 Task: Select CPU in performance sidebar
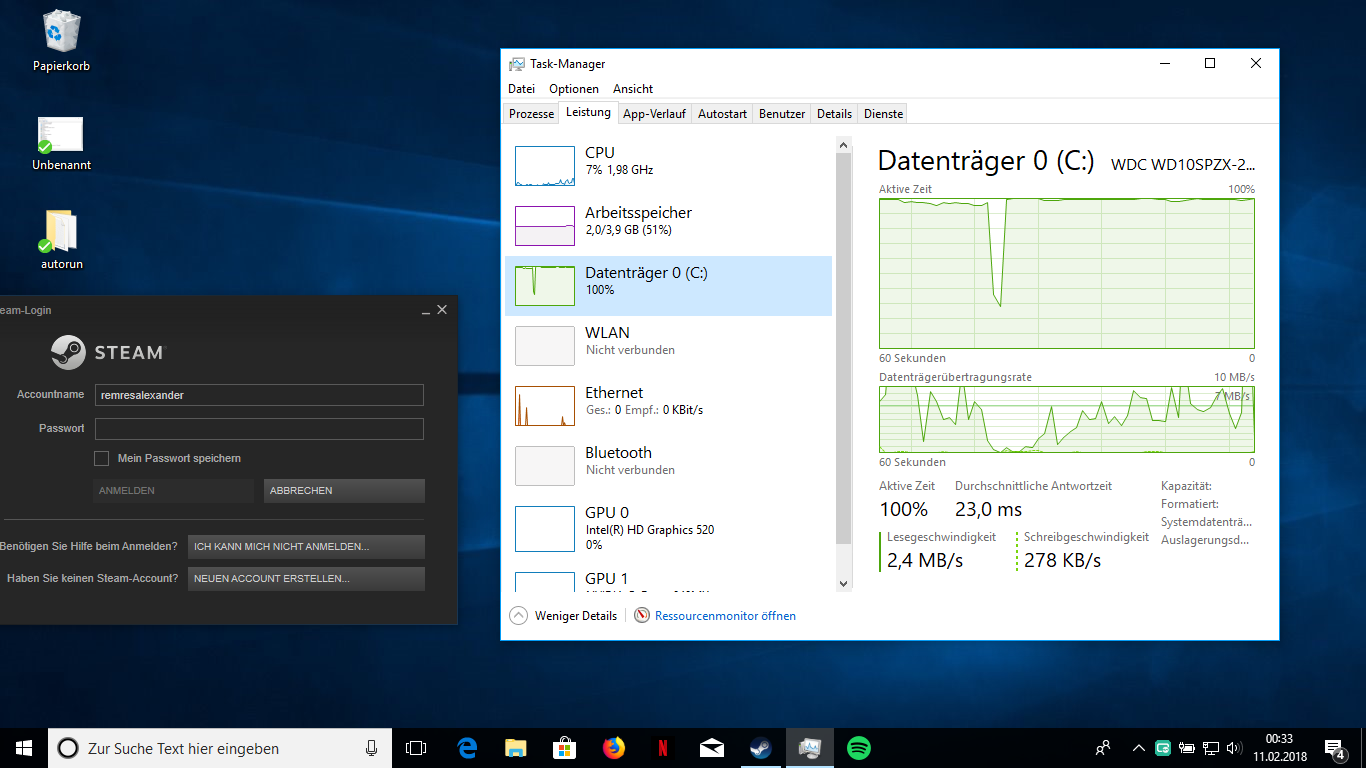(668, 166)
